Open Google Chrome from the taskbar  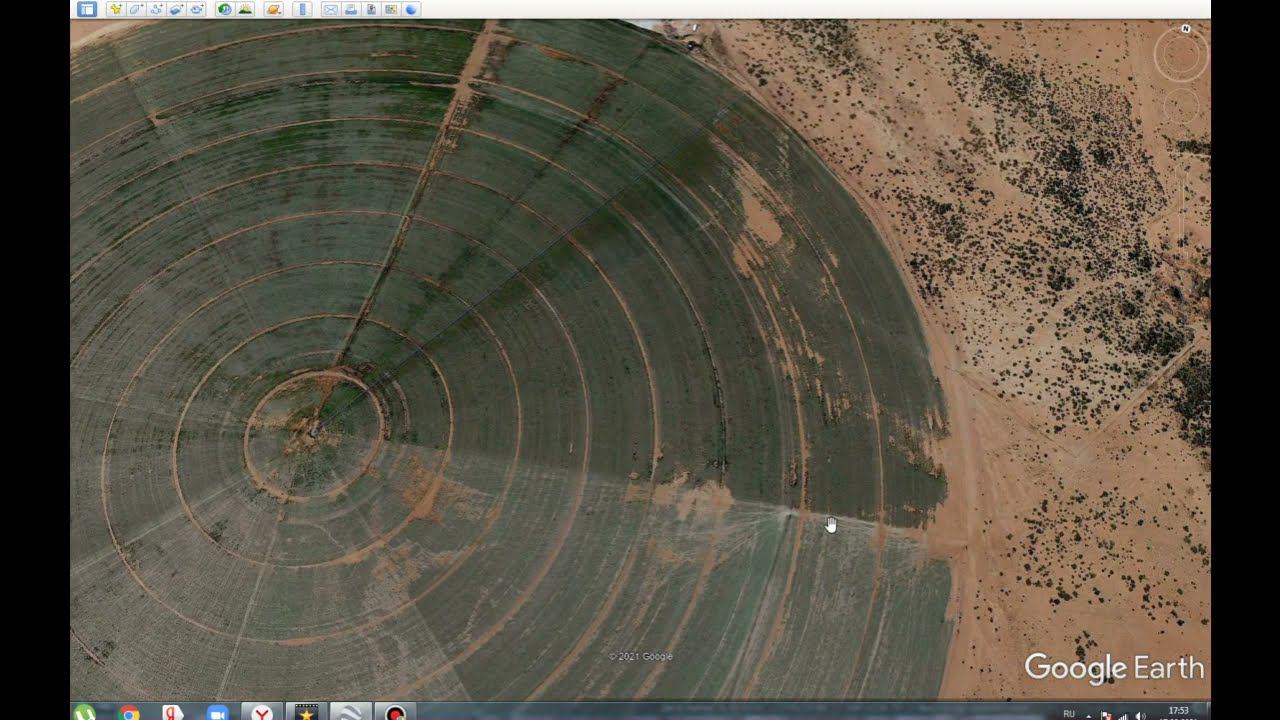point(129,713)
